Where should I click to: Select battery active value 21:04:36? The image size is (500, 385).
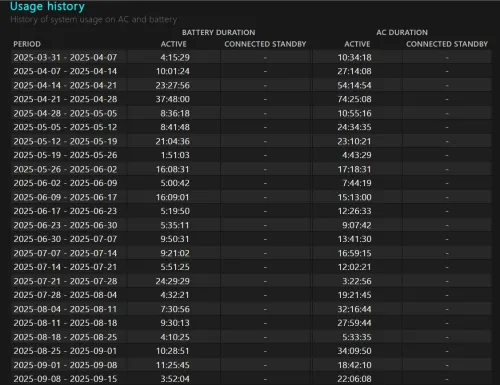pyautogui.click(x=173, y=141)
